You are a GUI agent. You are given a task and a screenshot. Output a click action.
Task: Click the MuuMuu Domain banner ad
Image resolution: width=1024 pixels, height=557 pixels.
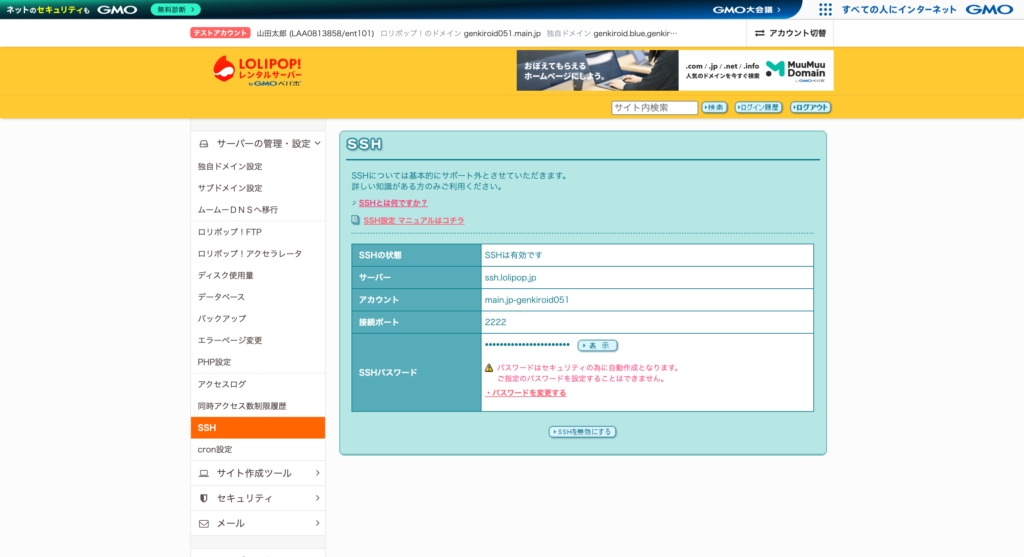point(675,70)
